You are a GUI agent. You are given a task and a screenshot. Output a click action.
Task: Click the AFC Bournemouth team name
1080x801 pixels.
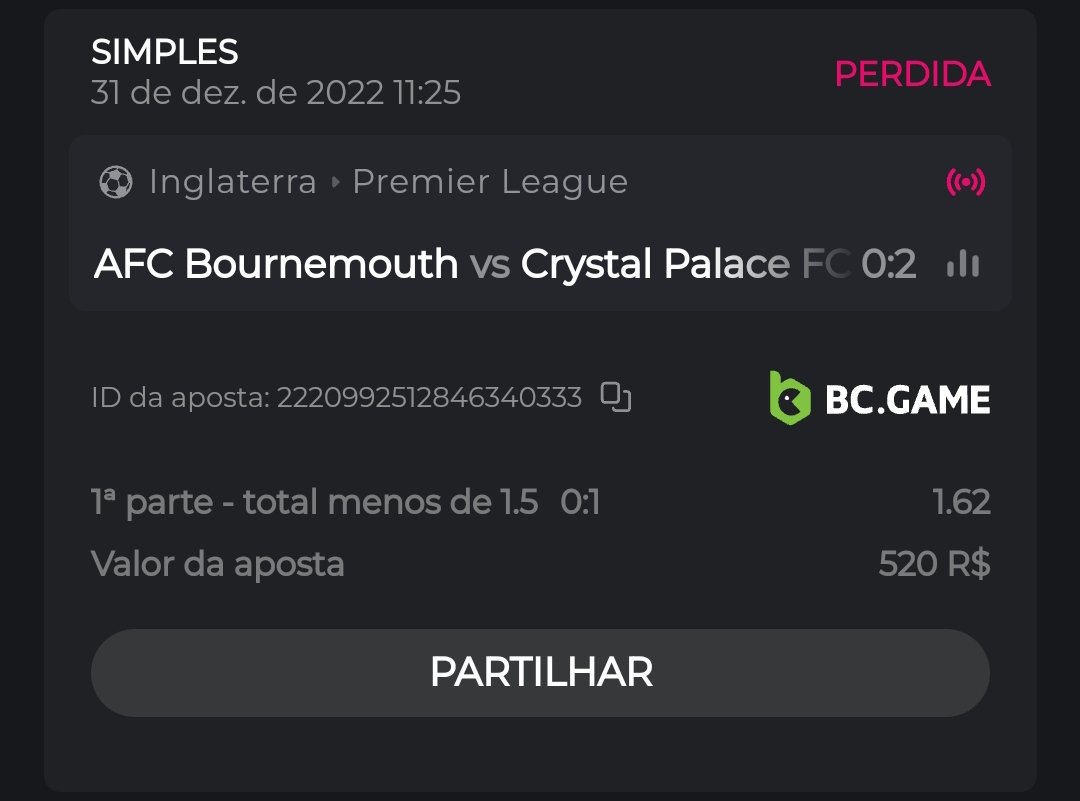click(276, 264)
